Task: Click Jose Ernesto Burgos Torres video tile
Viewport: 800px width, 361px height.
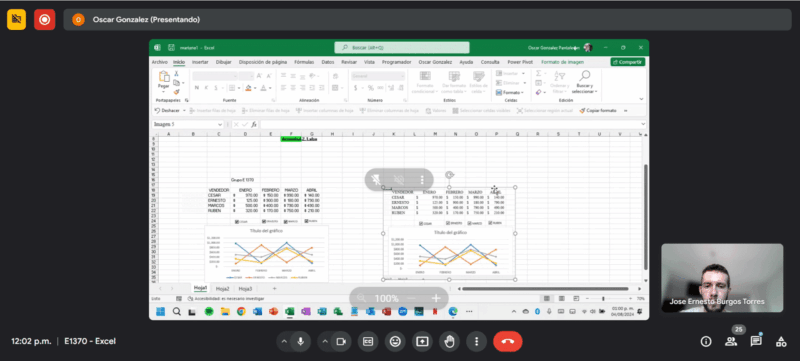Action: (x=722, y=278)
